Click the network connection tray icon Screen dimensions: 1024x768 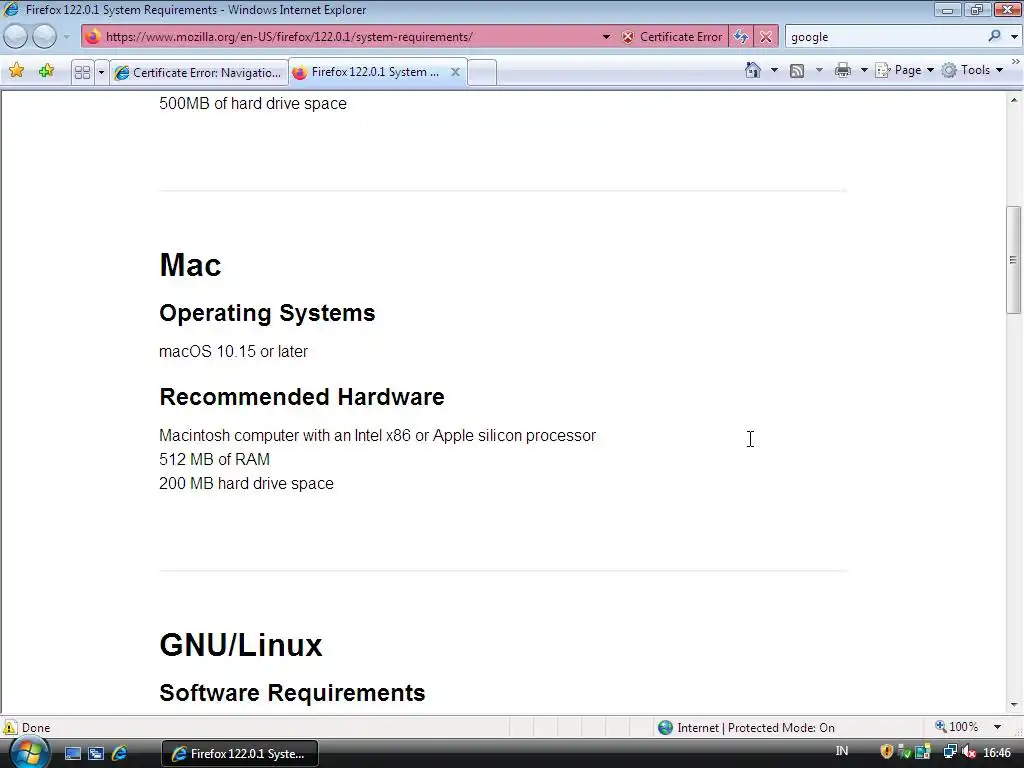(x=950, y=752)
